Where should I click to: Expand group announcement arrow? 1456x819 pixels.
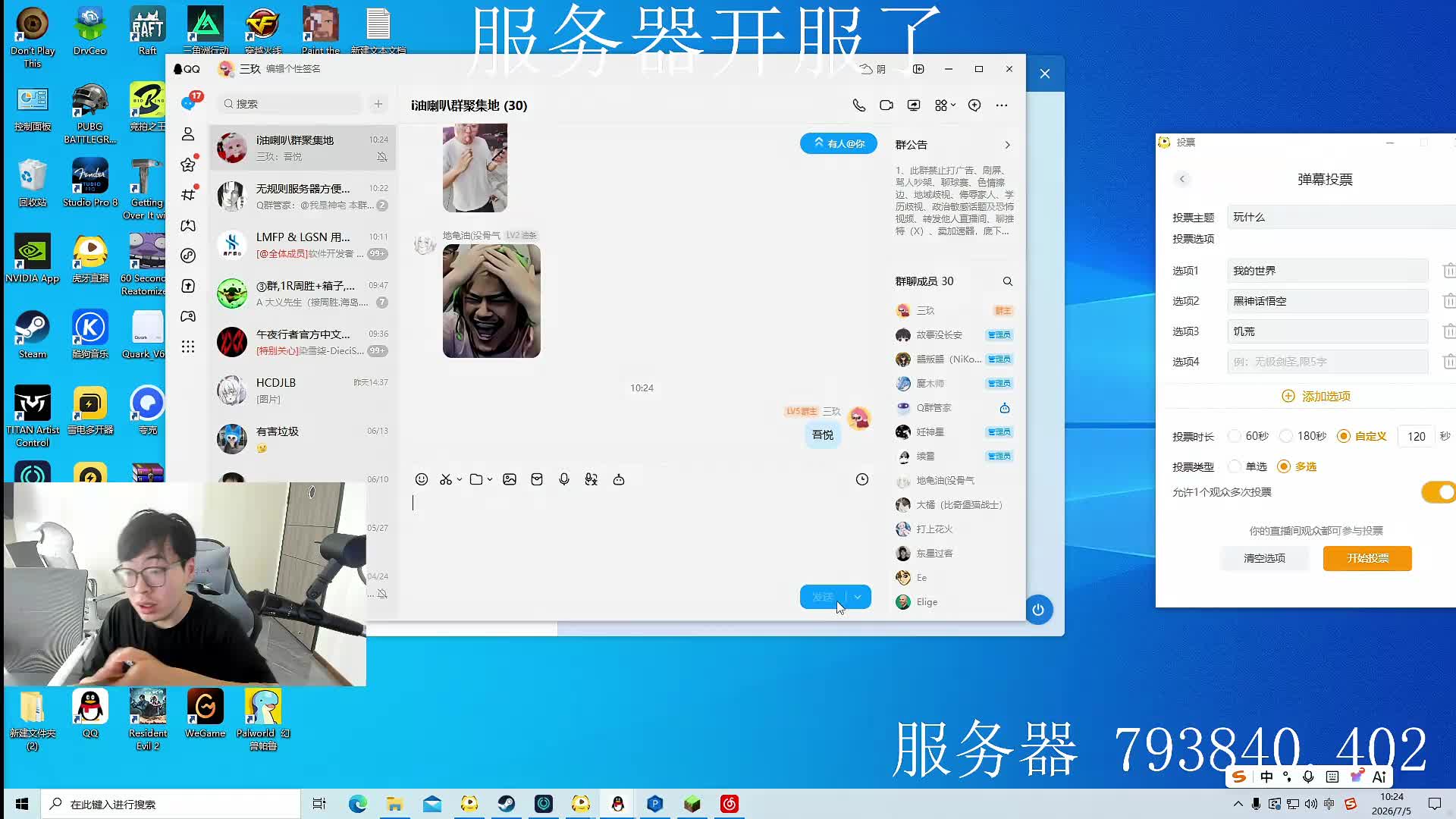coord(1007,145)
